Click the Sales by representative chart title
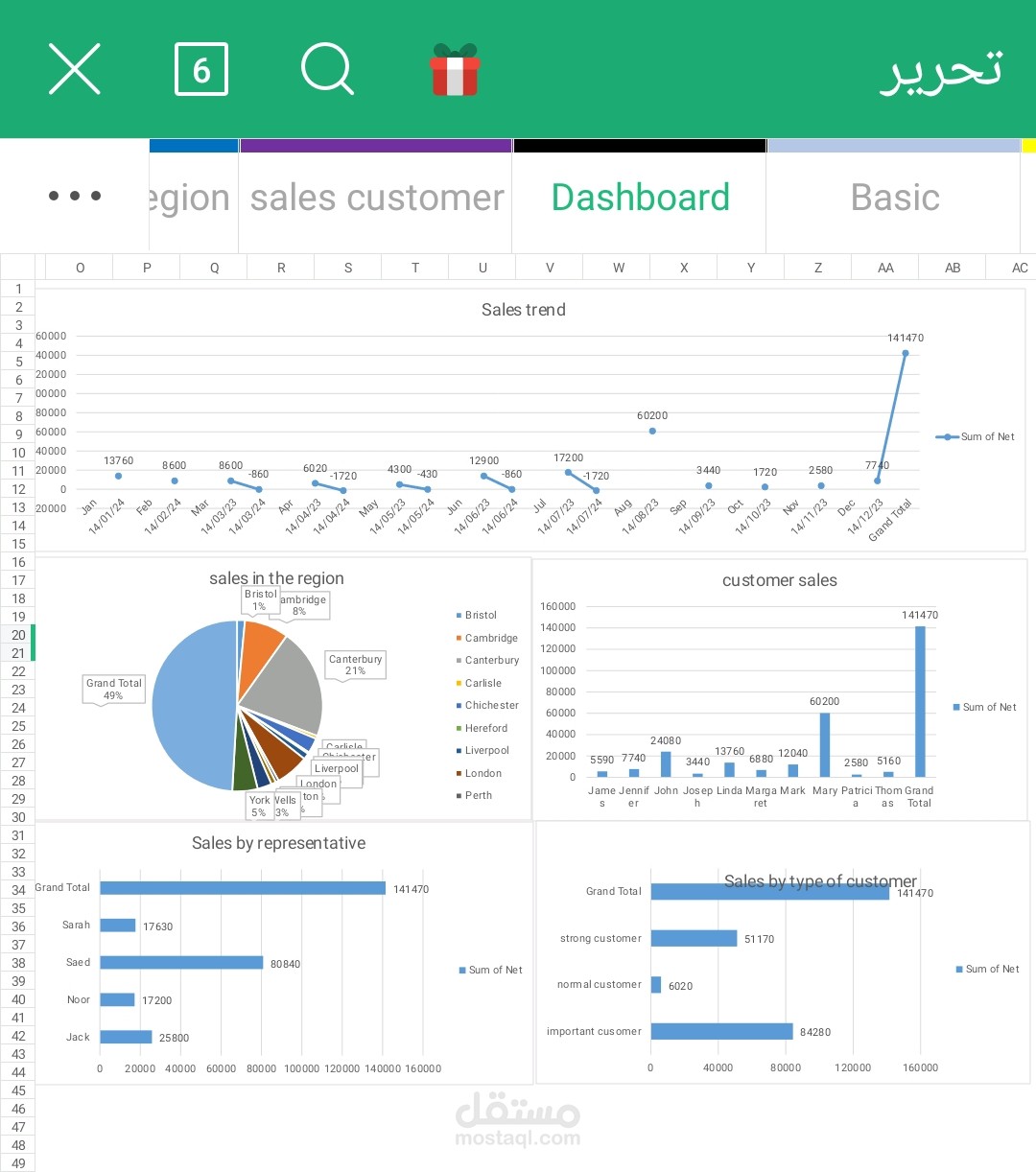 [x=278, y=843]
